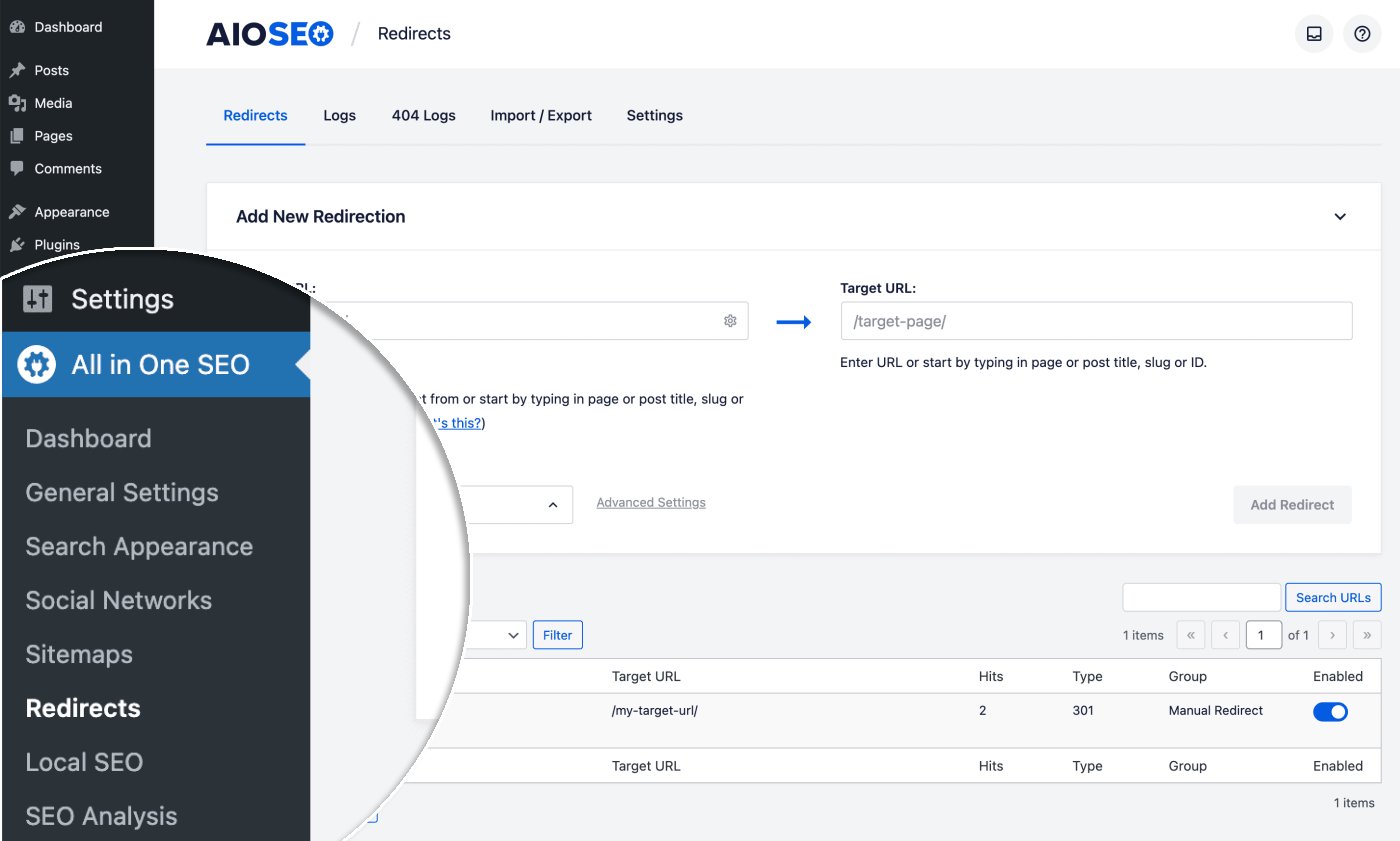The height and width of the screenshot is (841, 1400).
Task: Click the Settings sliders icon
Action: point(37,299)
